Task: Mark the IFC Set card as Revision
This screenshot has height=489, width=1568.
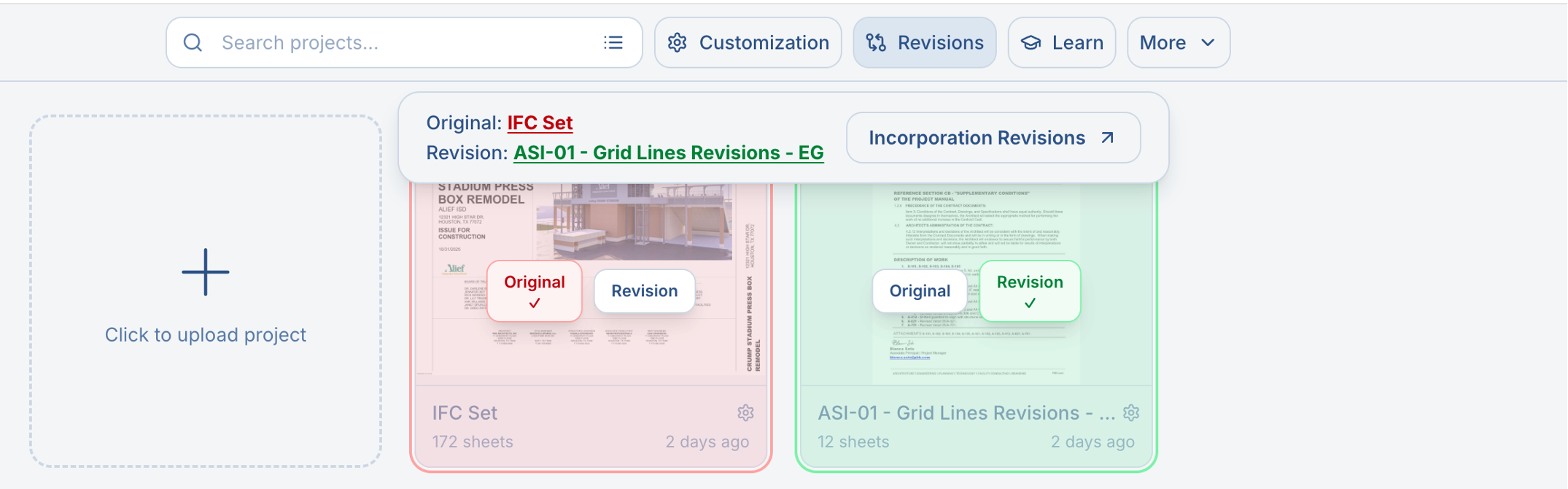Action: tap(645, 291)
